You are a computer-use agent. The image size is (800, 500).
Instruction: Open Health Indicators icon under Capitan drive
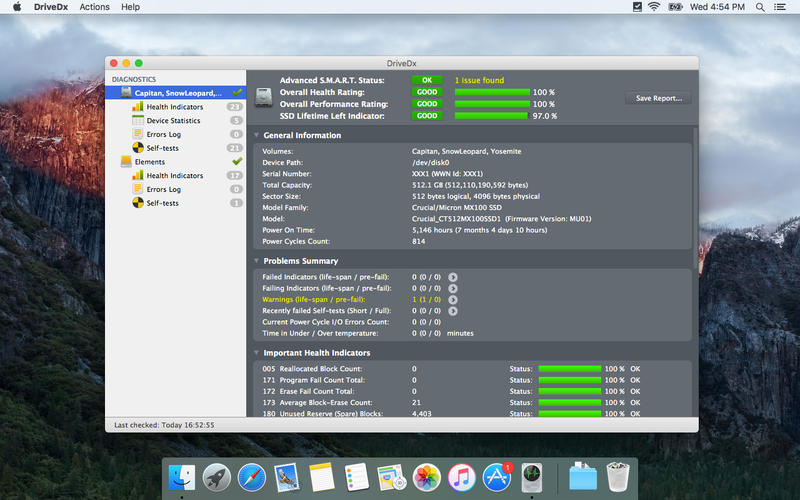[138, 106]
